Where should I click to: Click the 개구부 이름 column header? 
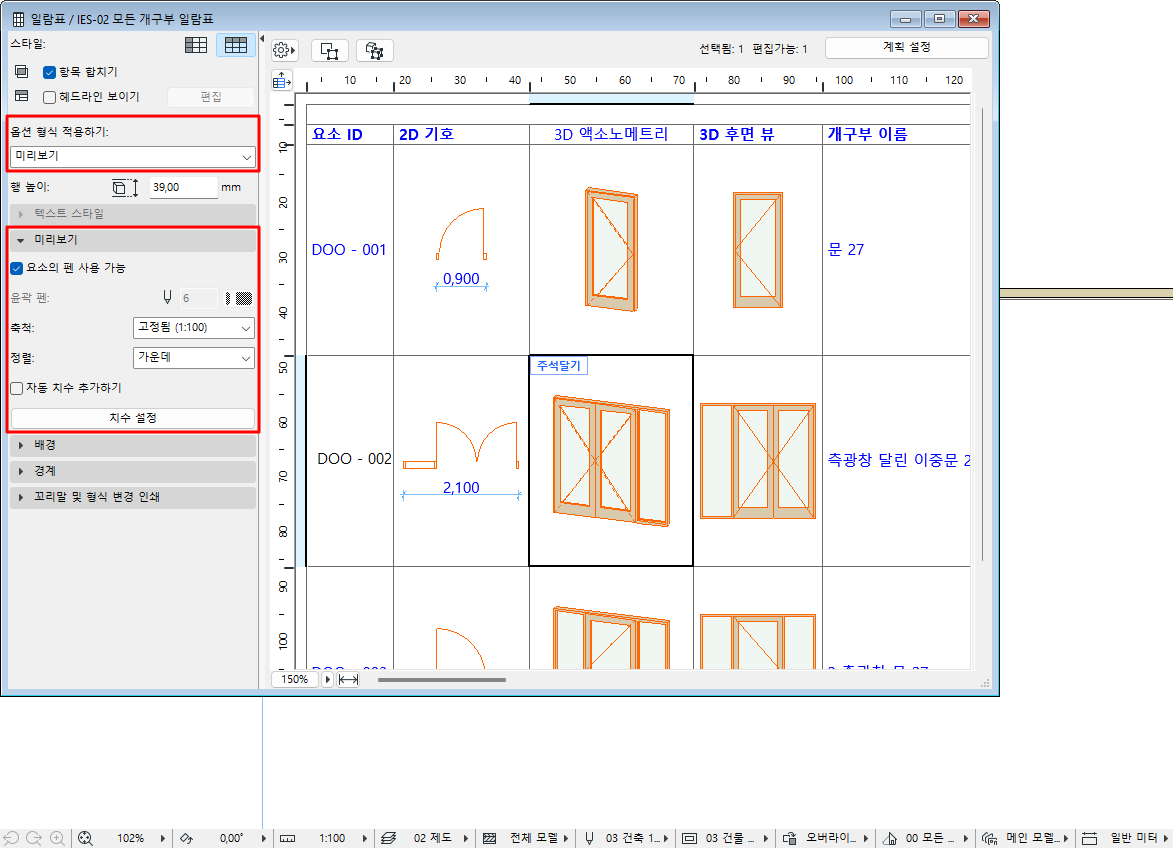[866, 134]
